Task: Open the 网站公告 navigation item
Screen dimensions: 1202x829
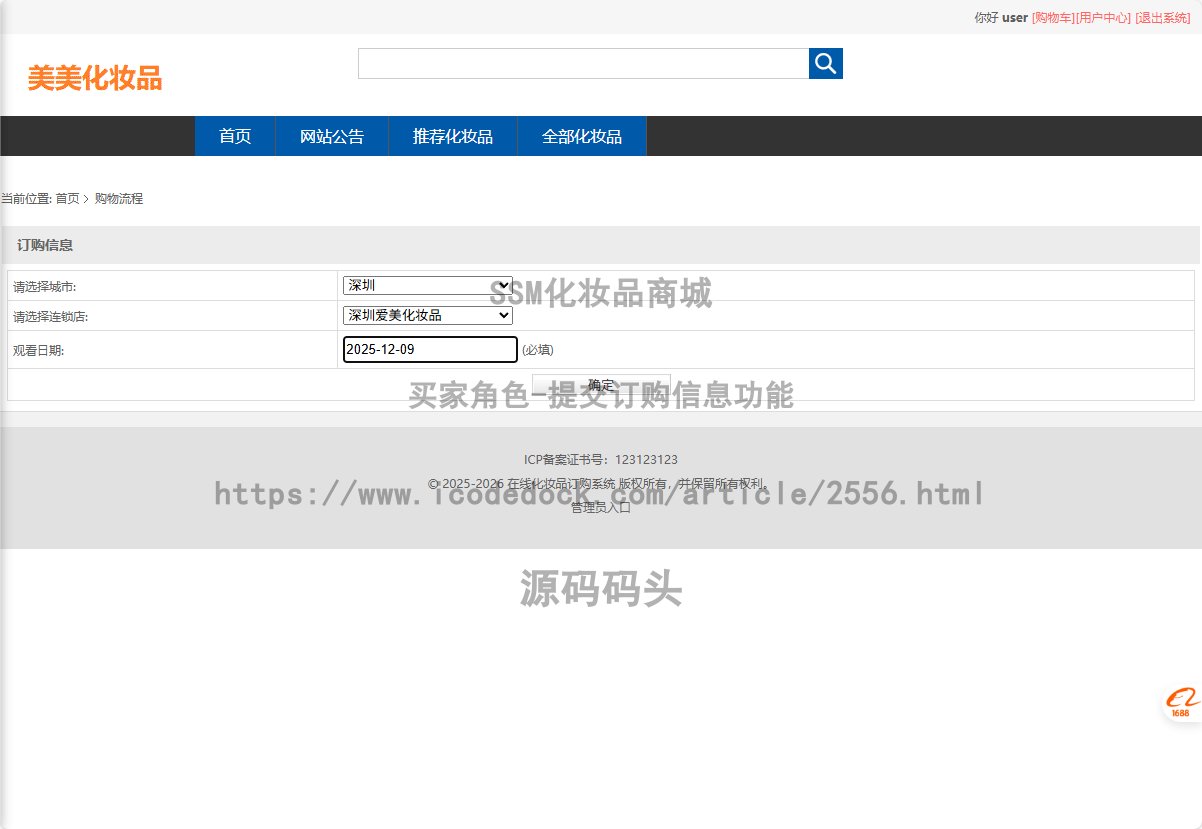Action: 332,137
